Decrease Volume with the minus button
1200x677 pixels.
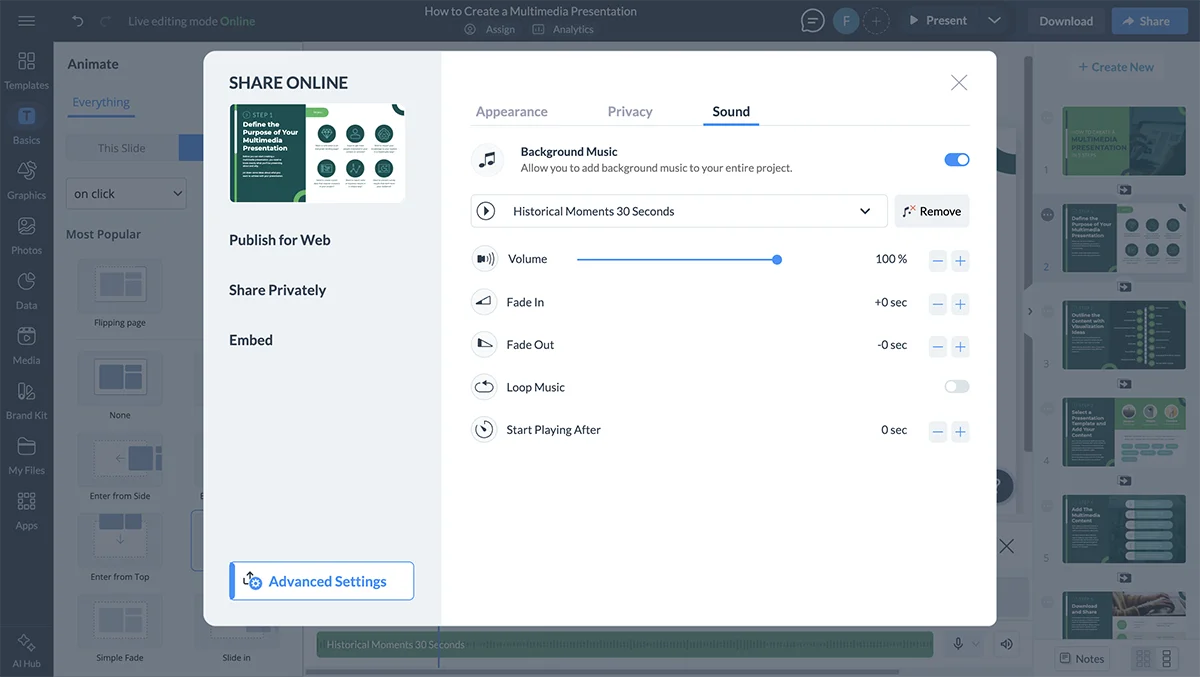[938, 261]
